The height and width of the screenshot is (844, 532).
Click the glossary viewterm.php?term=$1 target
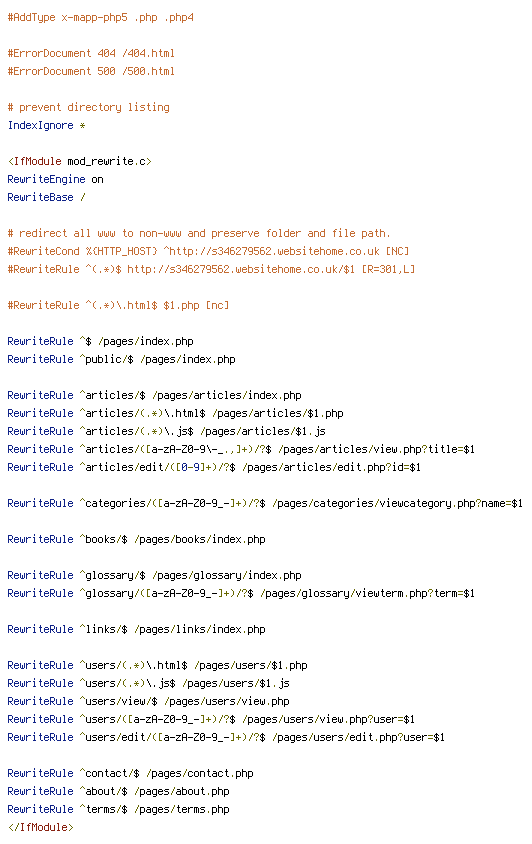click(367, 593)
